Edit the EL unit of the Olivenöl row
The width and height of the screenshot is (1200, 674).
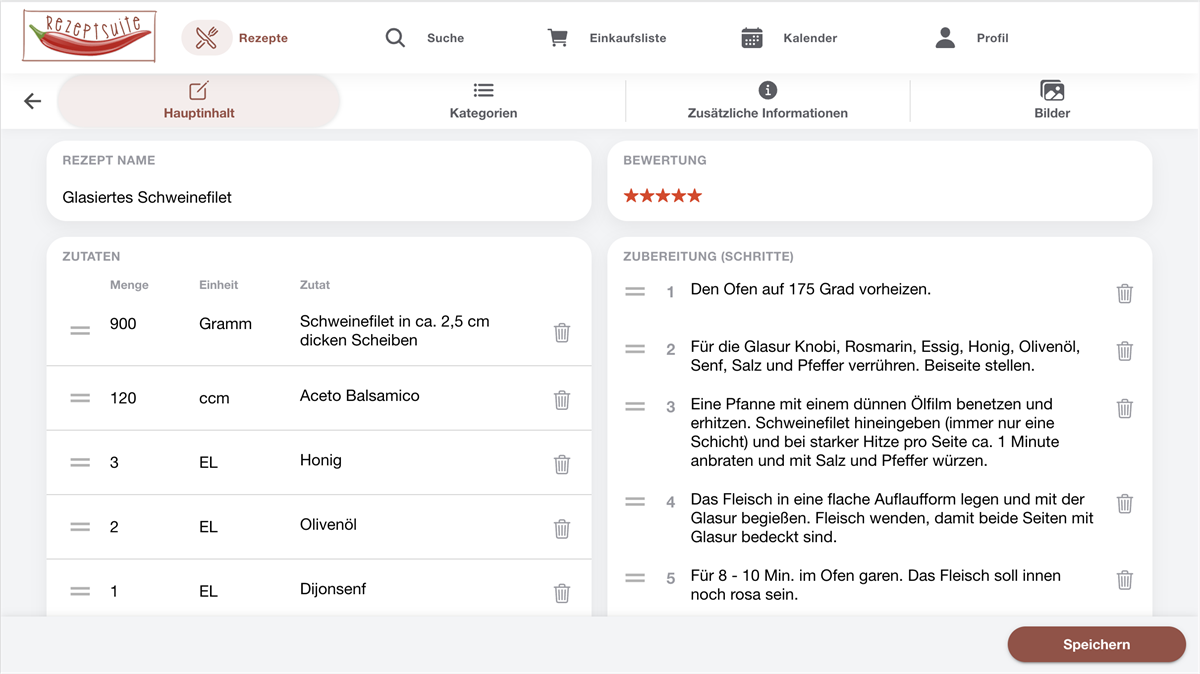(x=208, y=527)
